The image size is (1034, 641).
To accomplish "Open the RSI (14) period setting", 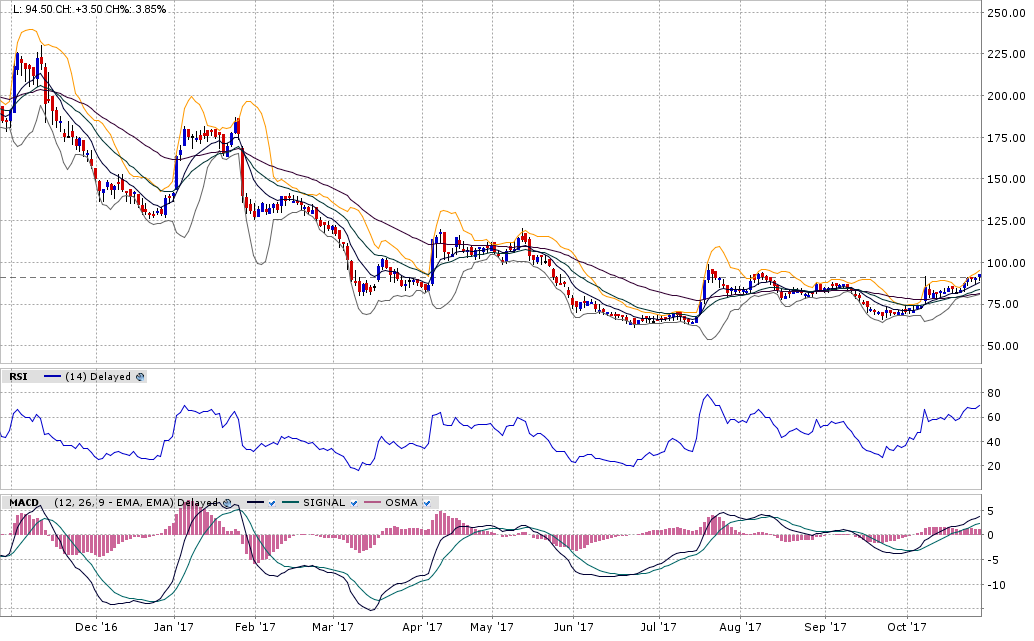I will click(x=74, y=377).
